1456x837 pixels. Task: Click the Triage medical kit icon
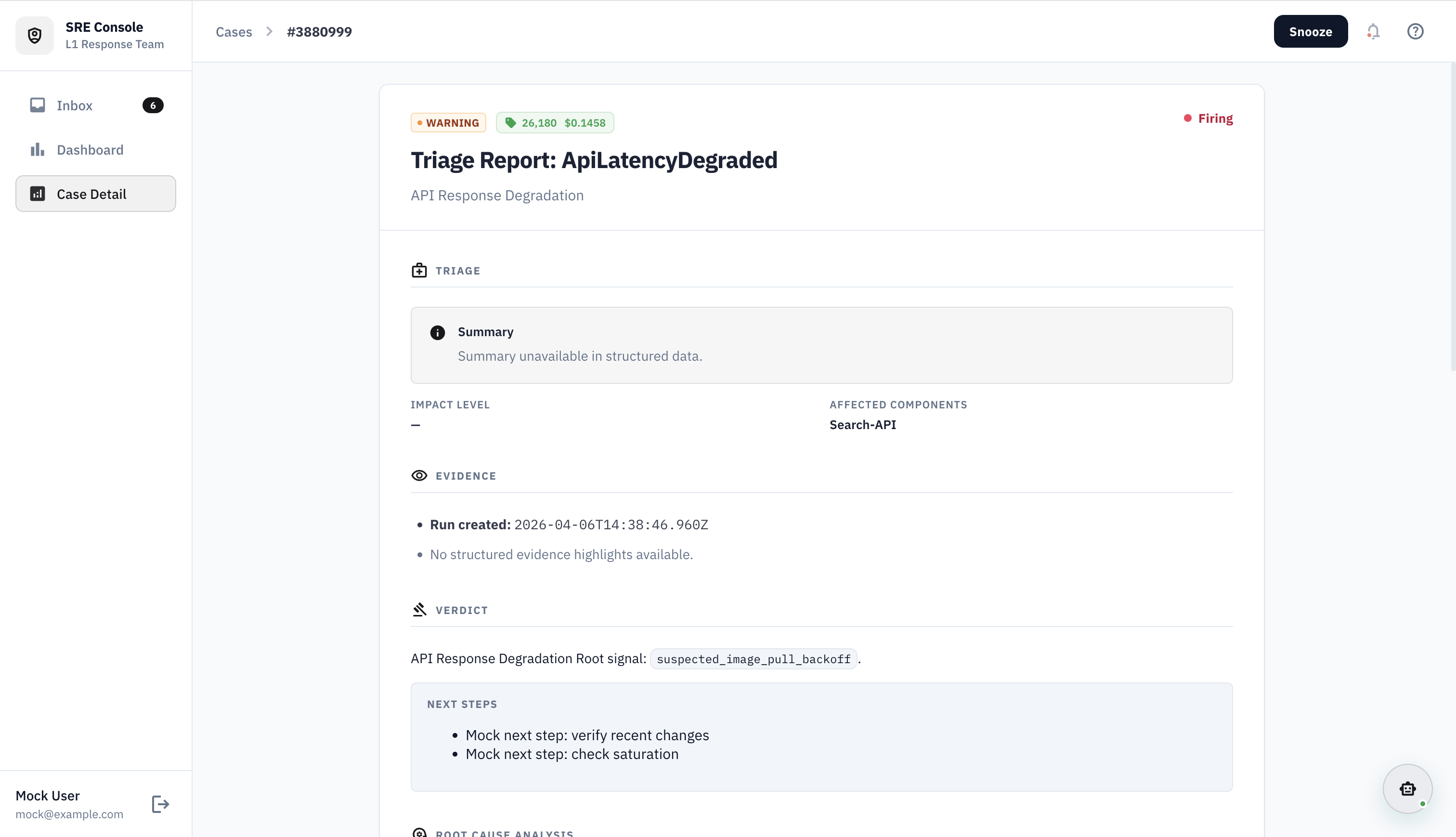coord(420,270)
